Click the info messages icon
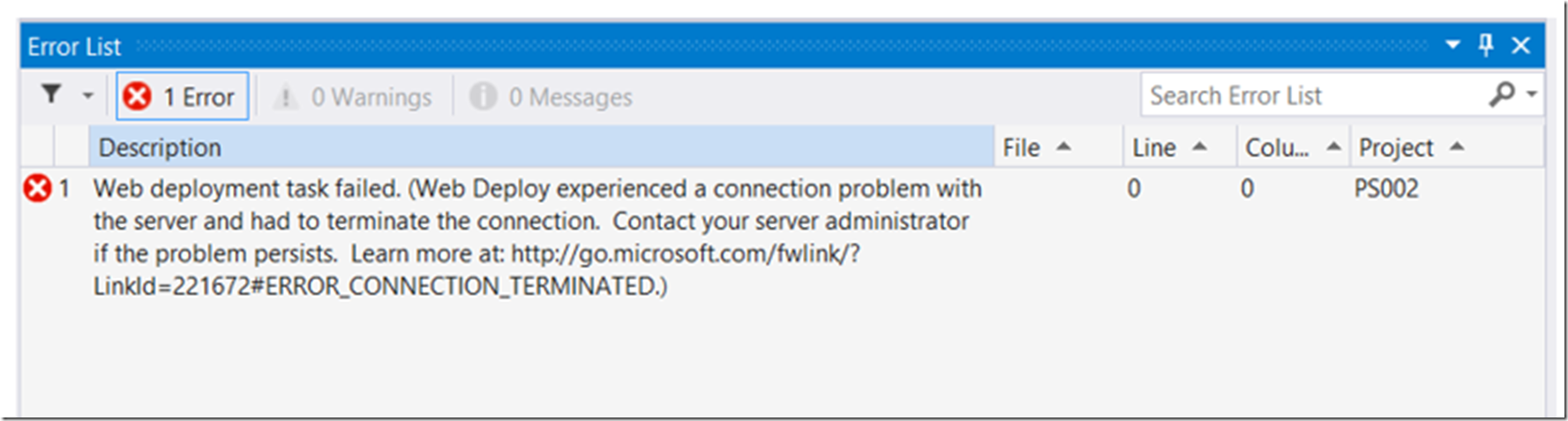 [x=483, y=96]
